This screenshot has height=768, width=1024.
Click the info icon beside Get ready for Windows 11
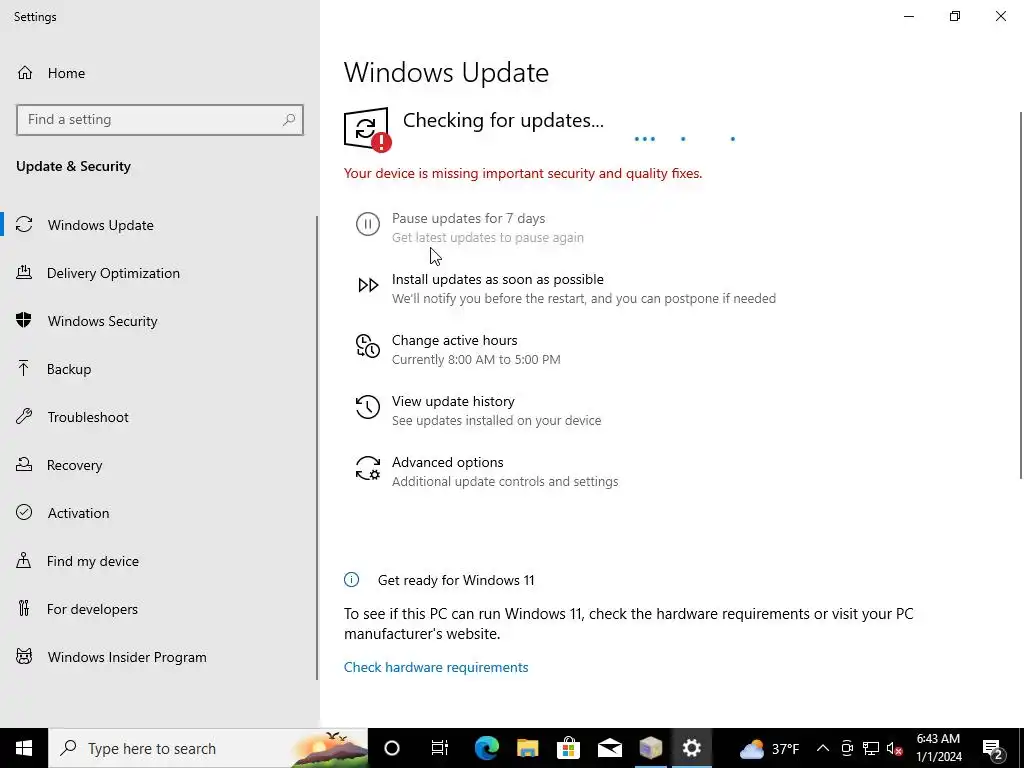pos(351,579)
